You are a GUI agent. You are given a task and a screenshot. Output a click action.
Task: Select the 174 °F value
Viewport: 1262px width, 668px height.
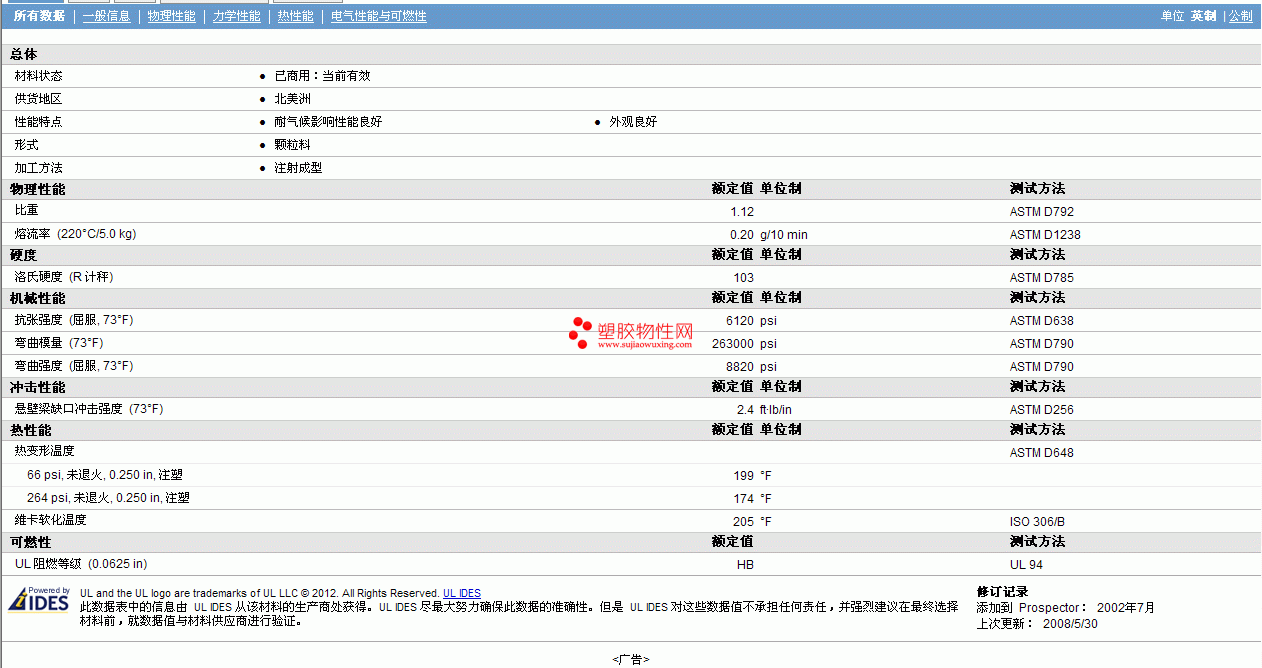[752, 499]
